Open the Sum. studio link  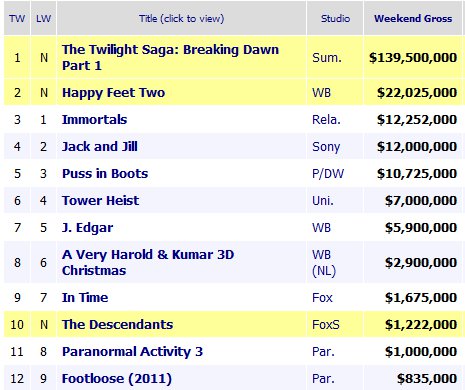(x=327, y=58)
